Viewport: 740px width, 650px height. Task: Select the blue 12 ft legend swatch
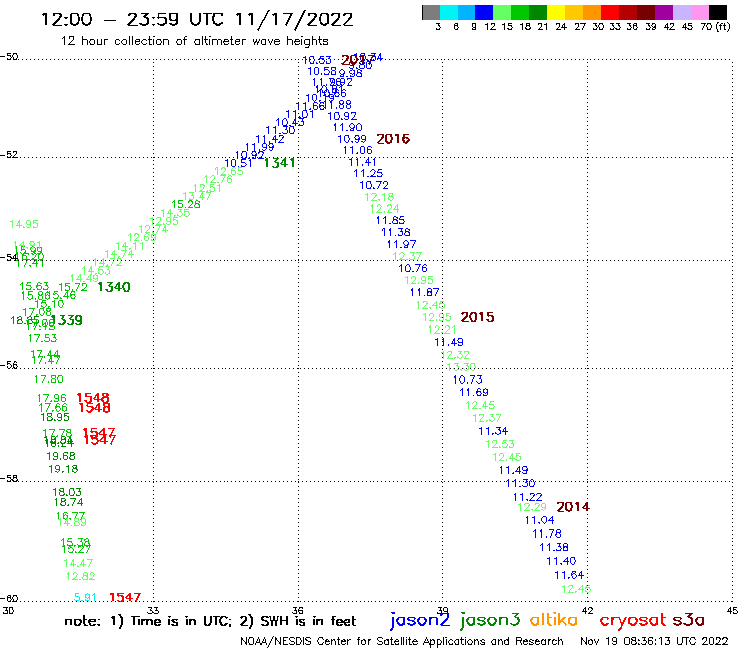(x=484, y=13)
